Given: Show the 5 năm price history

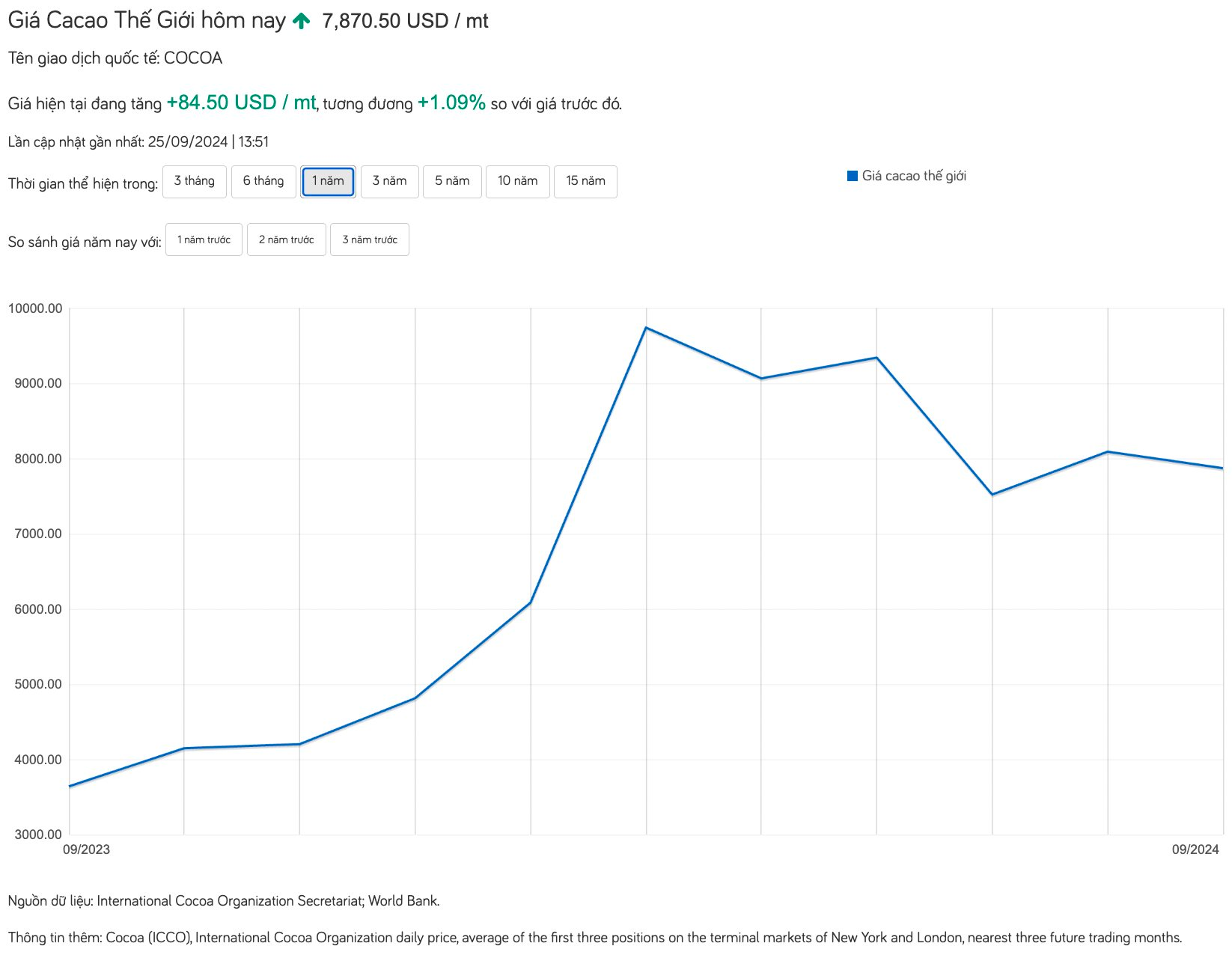Looking at the screenshot, I should pyautogui.click(x=452, y=181).
